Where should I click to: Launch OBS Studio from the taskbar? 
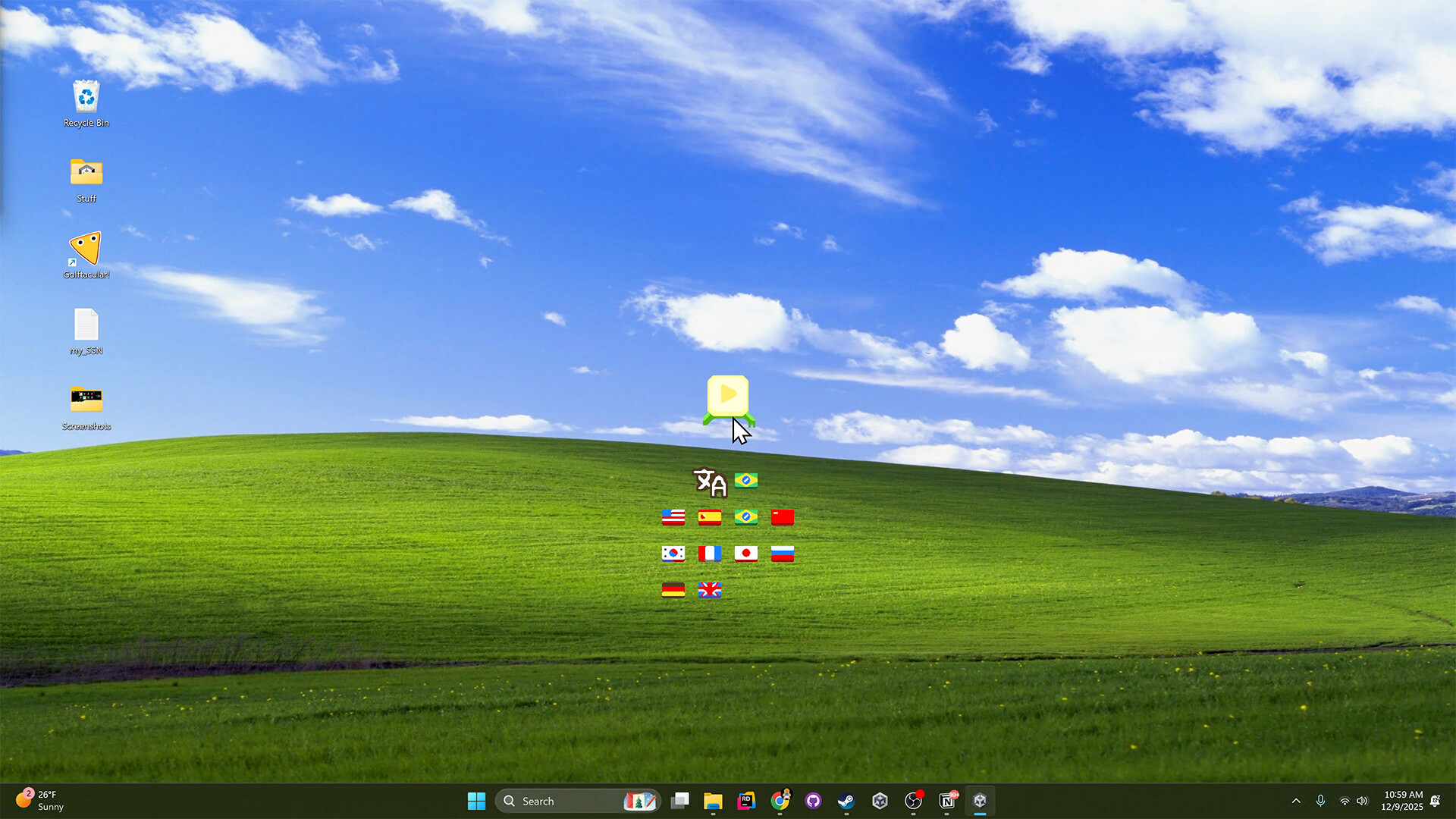[913, 800]
